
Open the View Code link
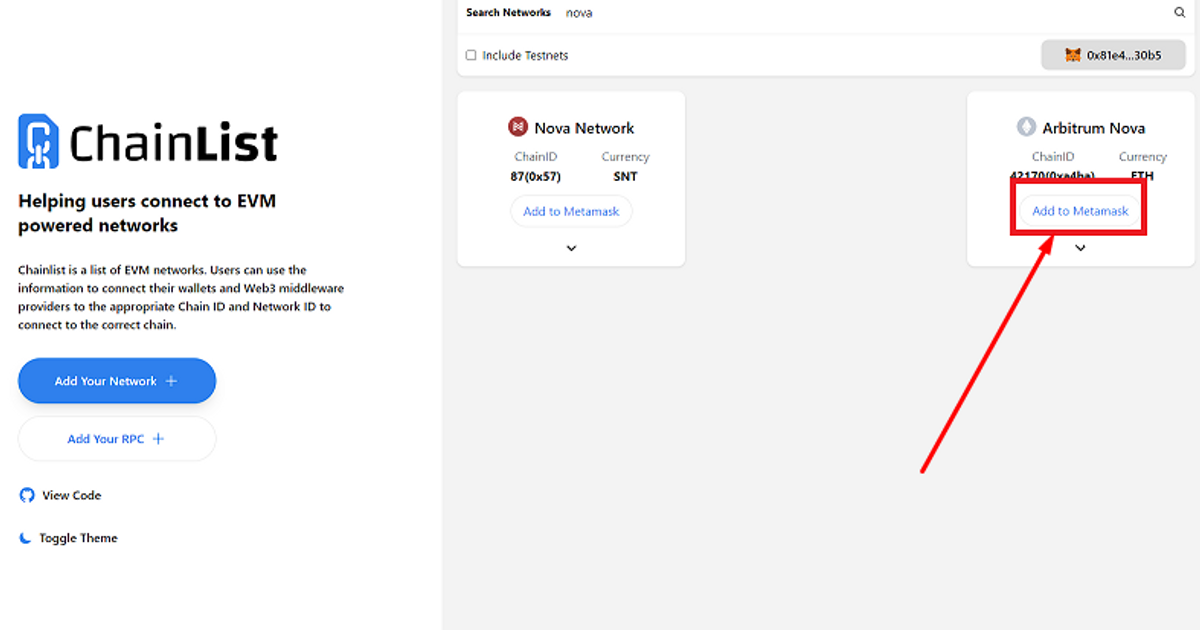click(71, 495)
